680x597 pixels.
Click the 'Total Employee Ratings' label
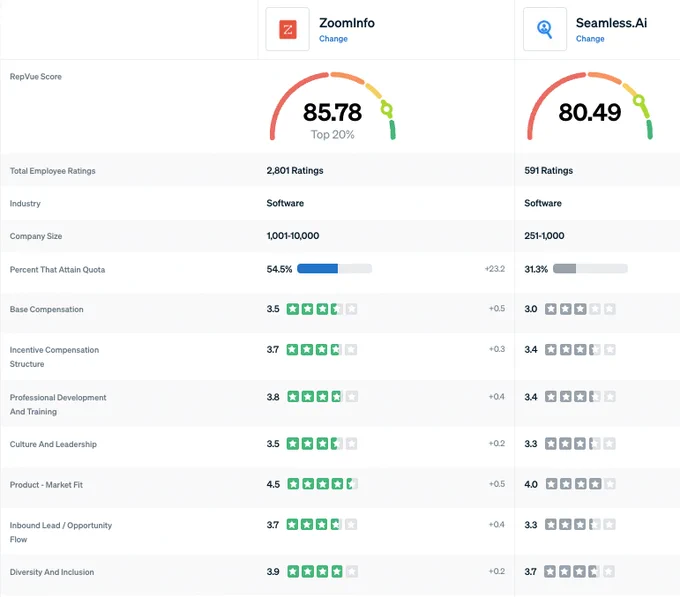[x=52, y=171]
